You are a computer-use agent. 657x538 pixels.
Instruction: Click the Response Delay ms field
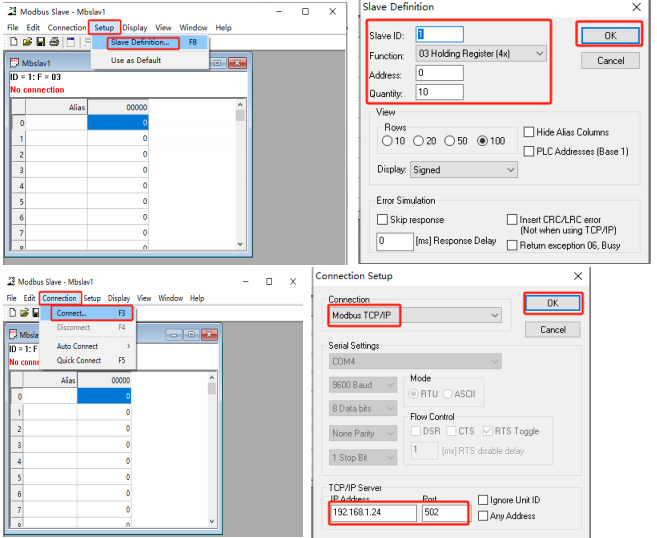pos(395,241)
